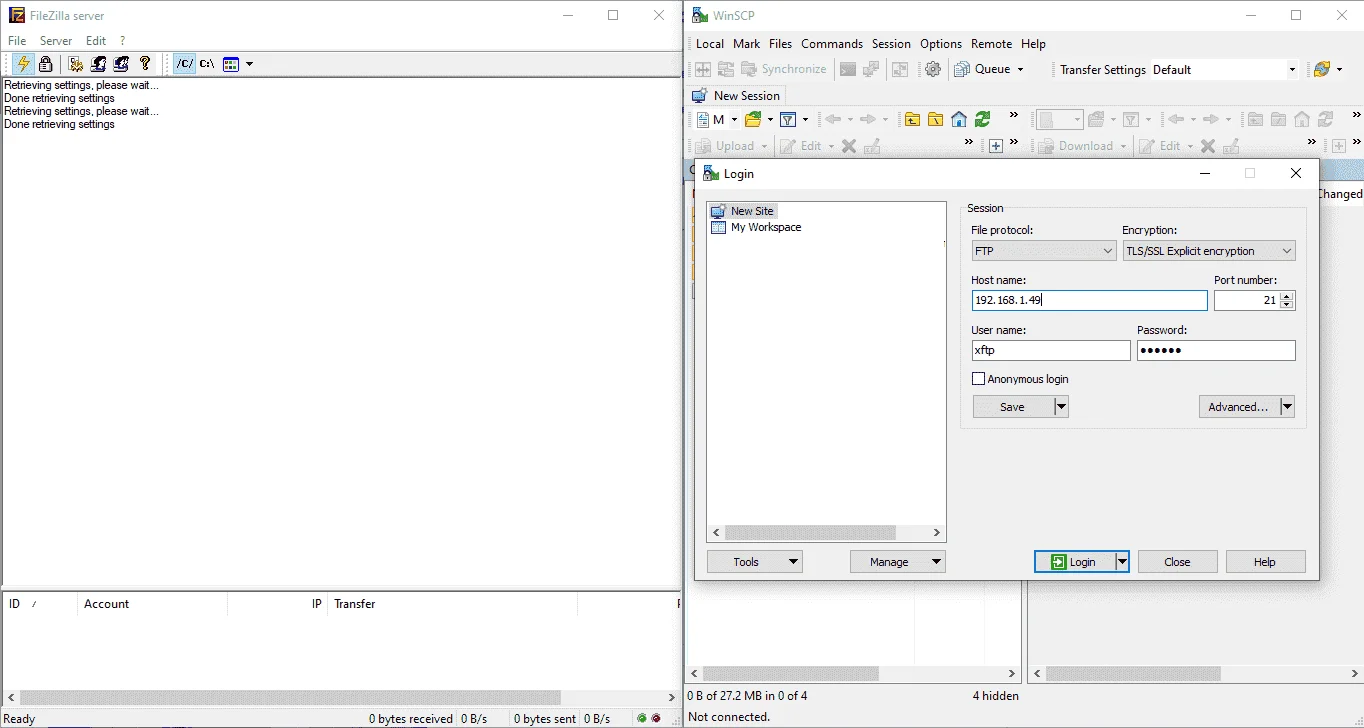
Task: Open the Manage button menu
Action: 897,562
